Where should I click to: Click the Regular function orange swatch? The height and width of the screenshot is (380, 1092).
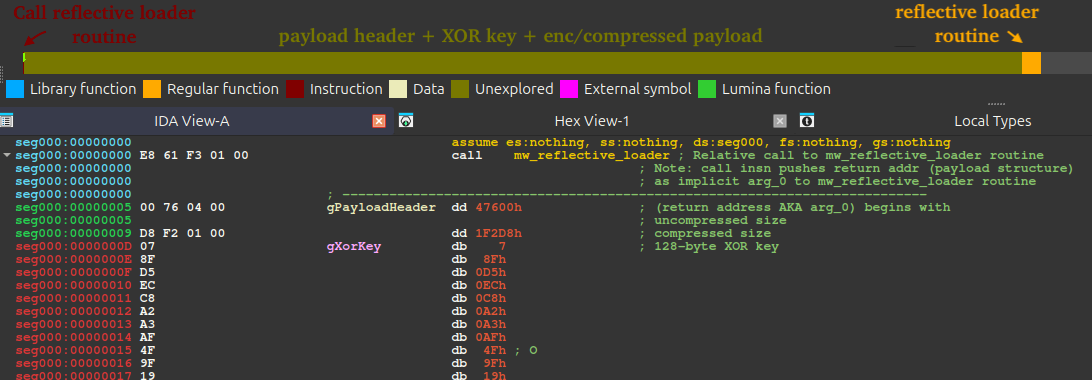(152, 89)
